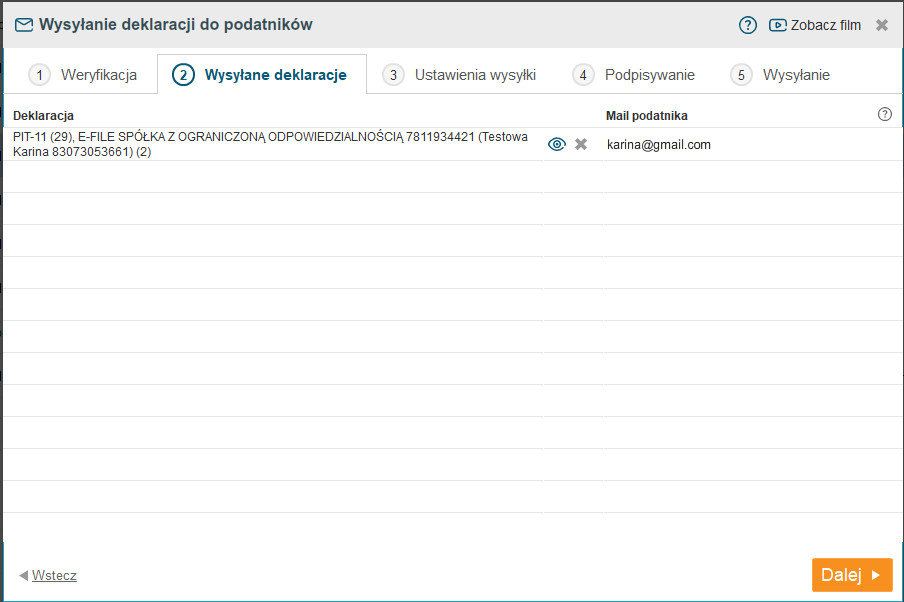Click the Mail podatnika column header
This screenshot has width=904, height=602.
click(646, 116)
